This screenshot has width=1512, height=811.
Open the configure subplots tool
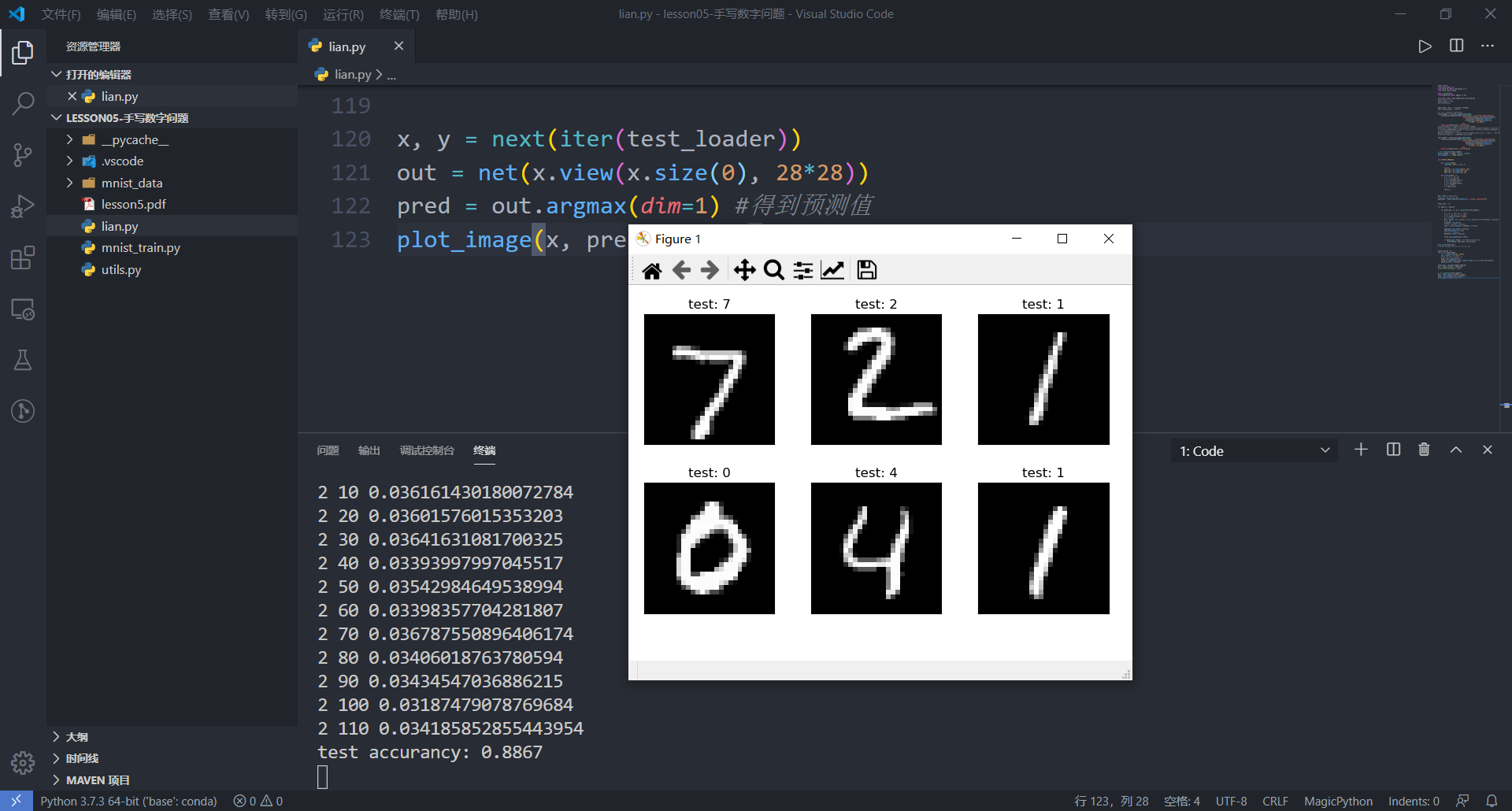tap(802, 270)
